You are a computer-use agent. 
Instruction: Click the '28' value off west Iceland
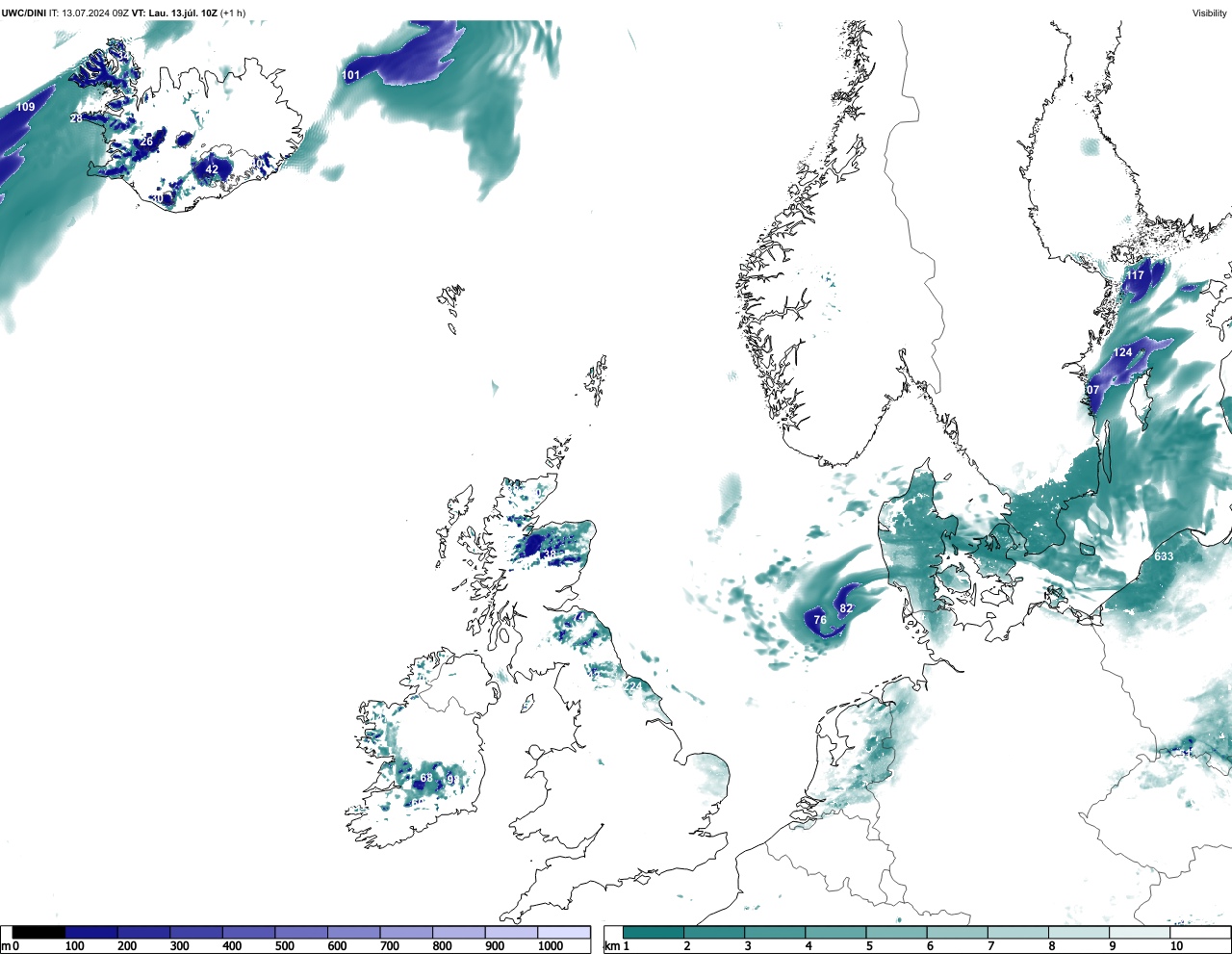[x=76, y=118]
